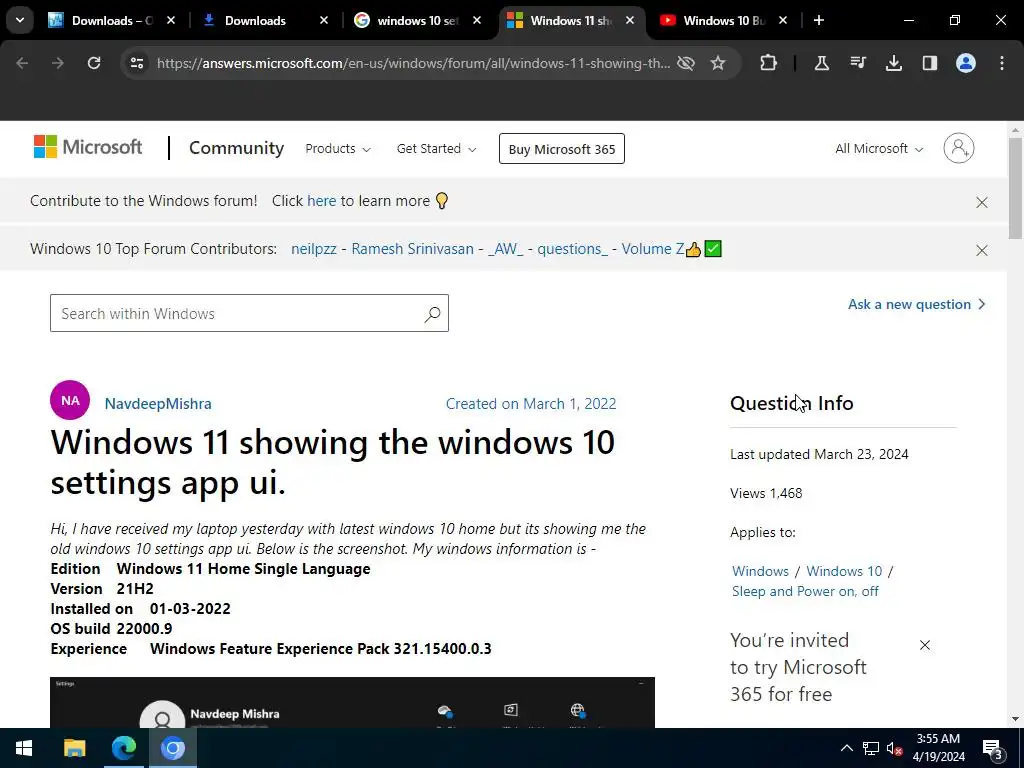
Task: Open Chrome Labs flask icon
Action: [x=822, y=63]
